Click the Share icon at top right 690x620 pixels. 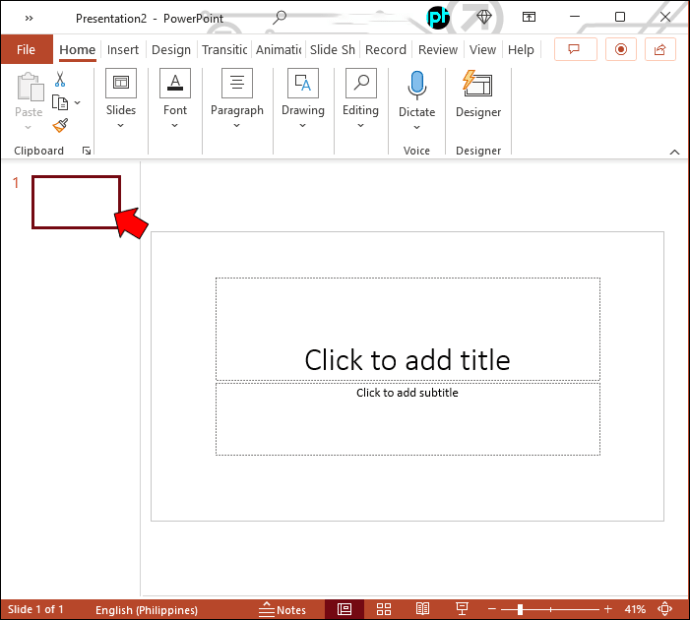tap(660, 49)
